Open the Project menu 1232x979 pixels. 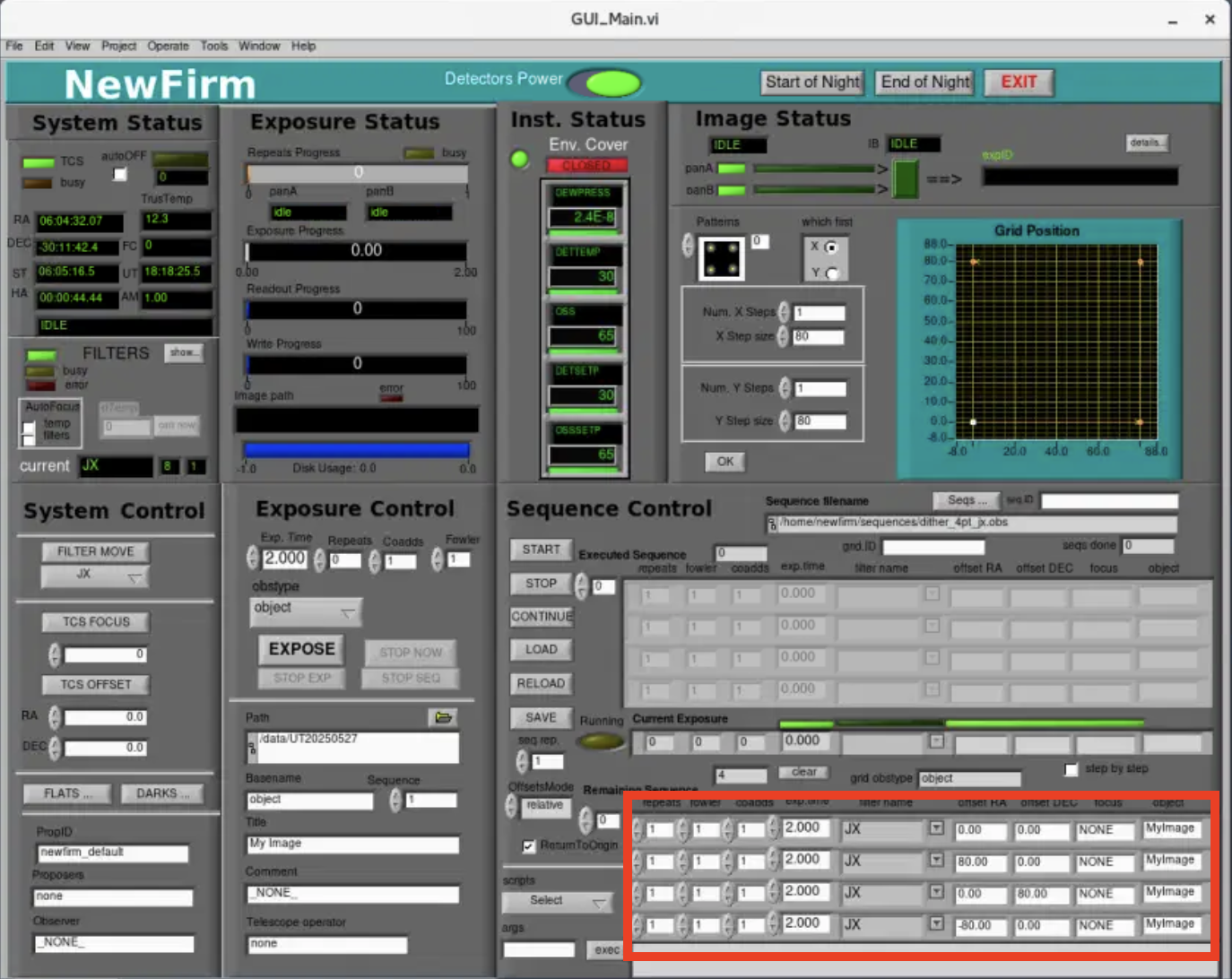[x=118, y=46]
